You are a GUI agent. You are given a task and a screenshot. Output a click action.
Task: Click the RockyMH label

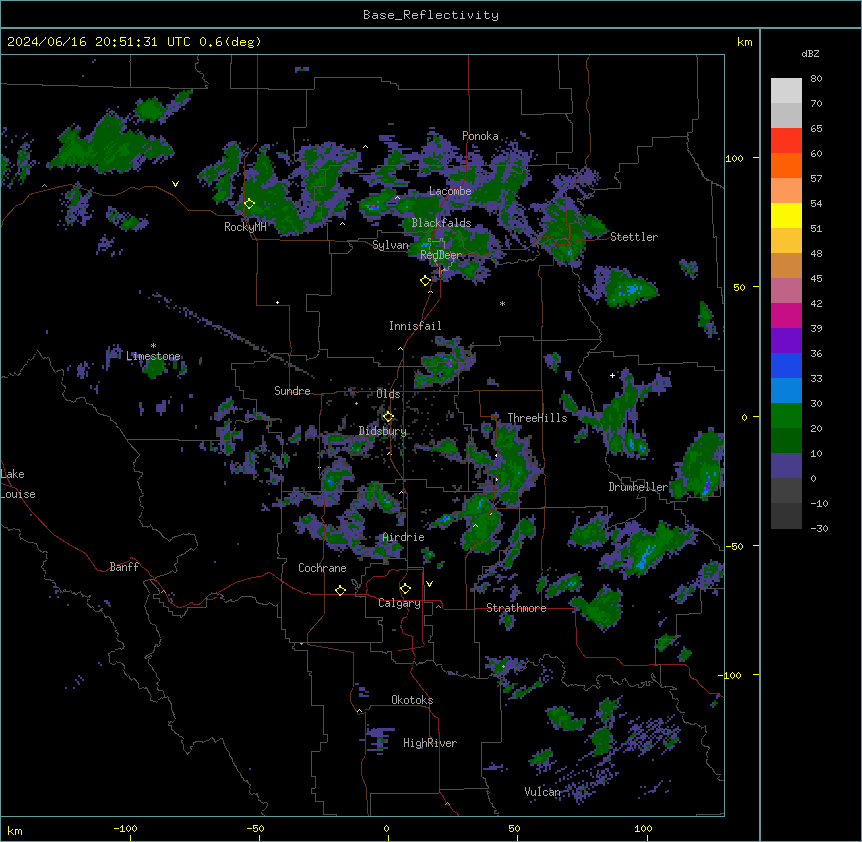[x=245, y=227]
